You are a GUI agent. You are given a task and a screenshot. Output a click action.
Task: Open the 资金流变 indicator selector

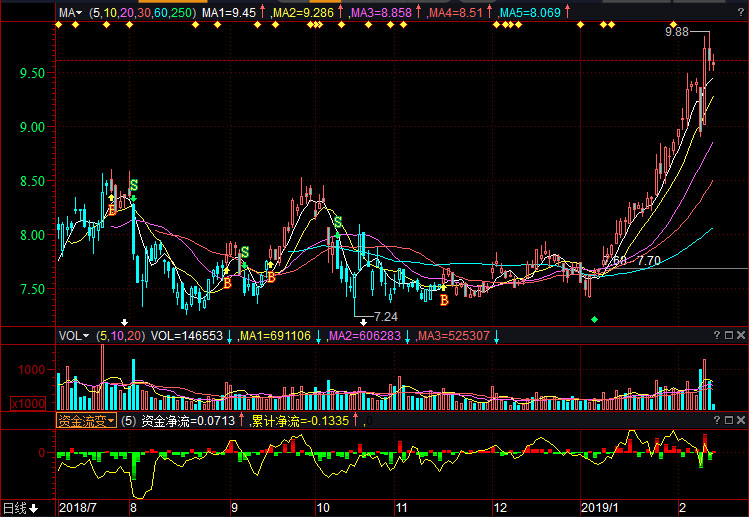[x=85, y=421]
